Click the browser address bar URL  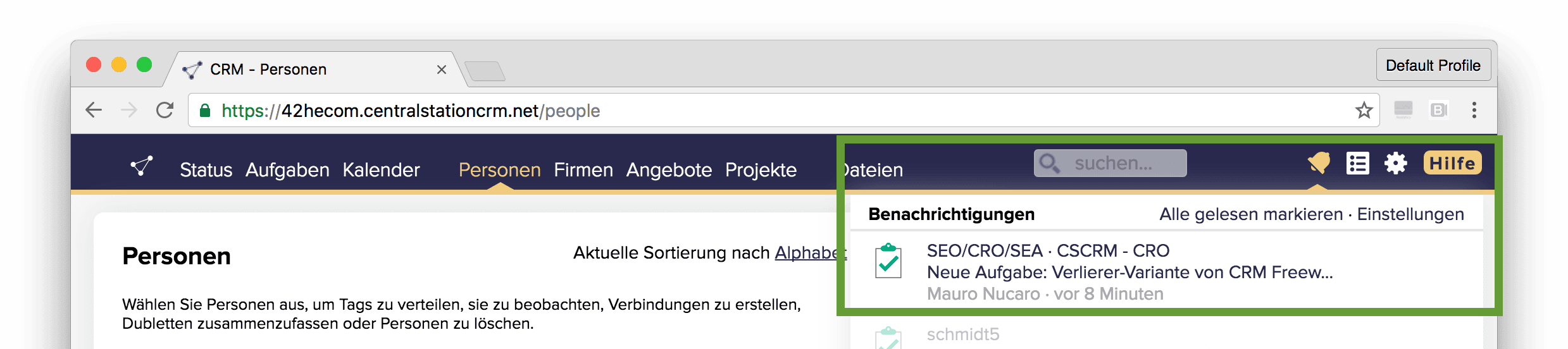click(x=410, y=111)
